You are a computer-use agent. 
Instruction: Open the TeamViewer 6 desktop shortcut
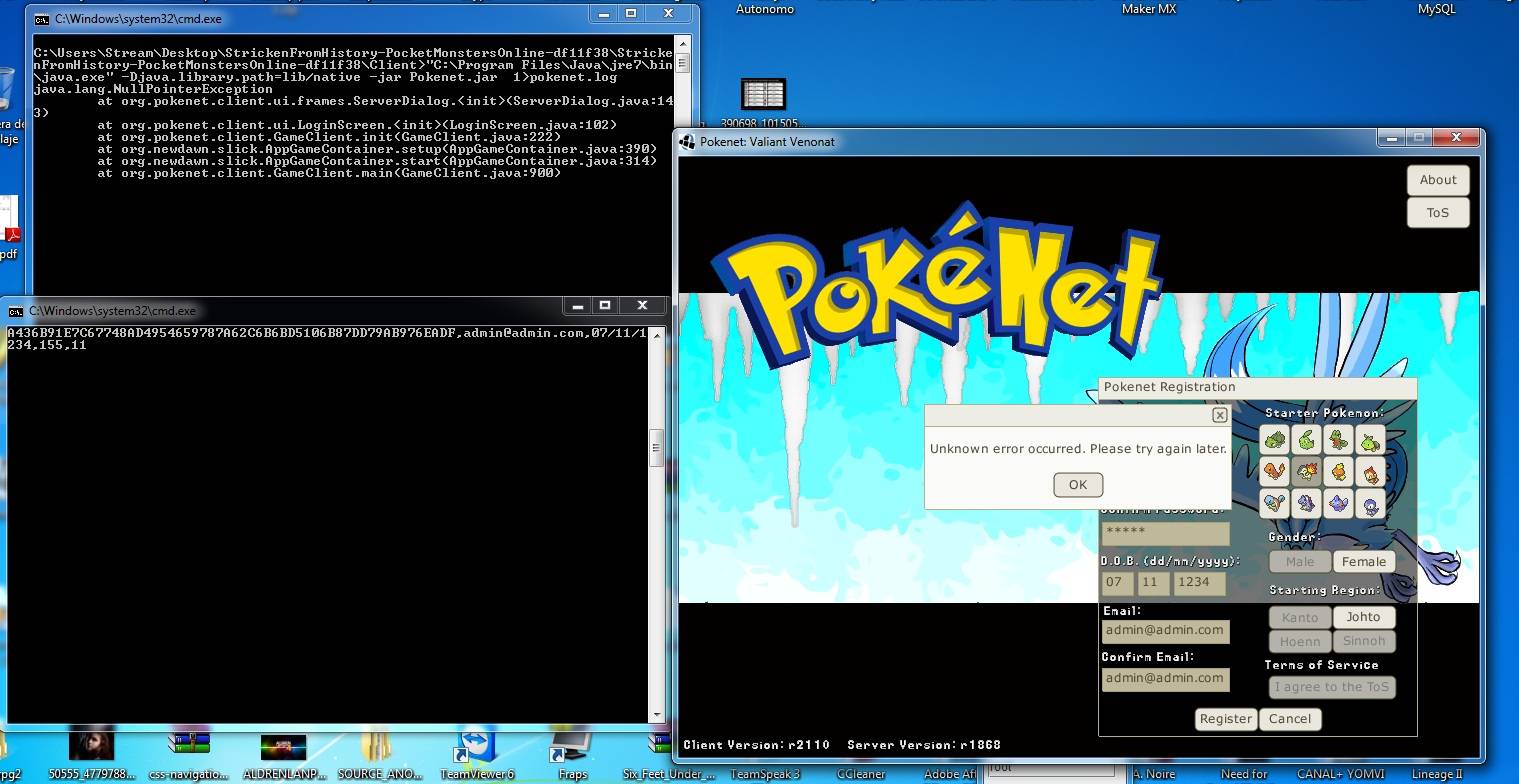pos(478,755)
